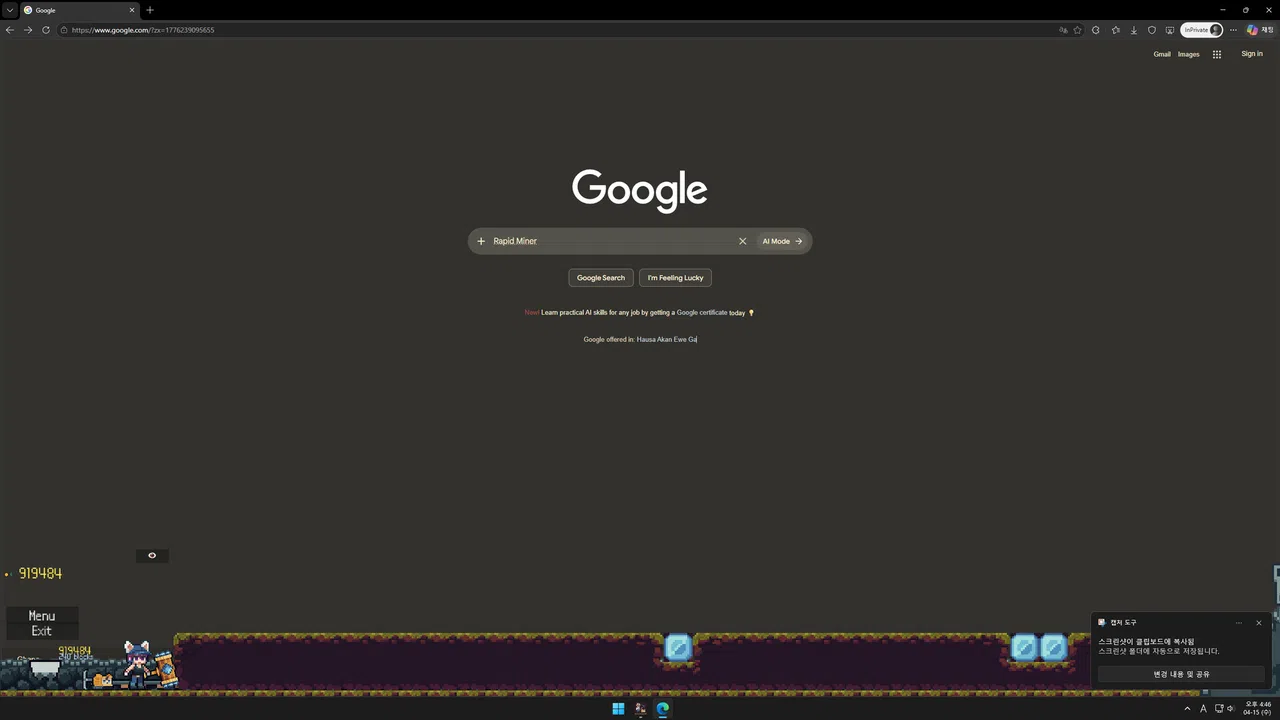Click the cat-eared miner character
Screen dimensions: 1280x720
pos(137,663)
